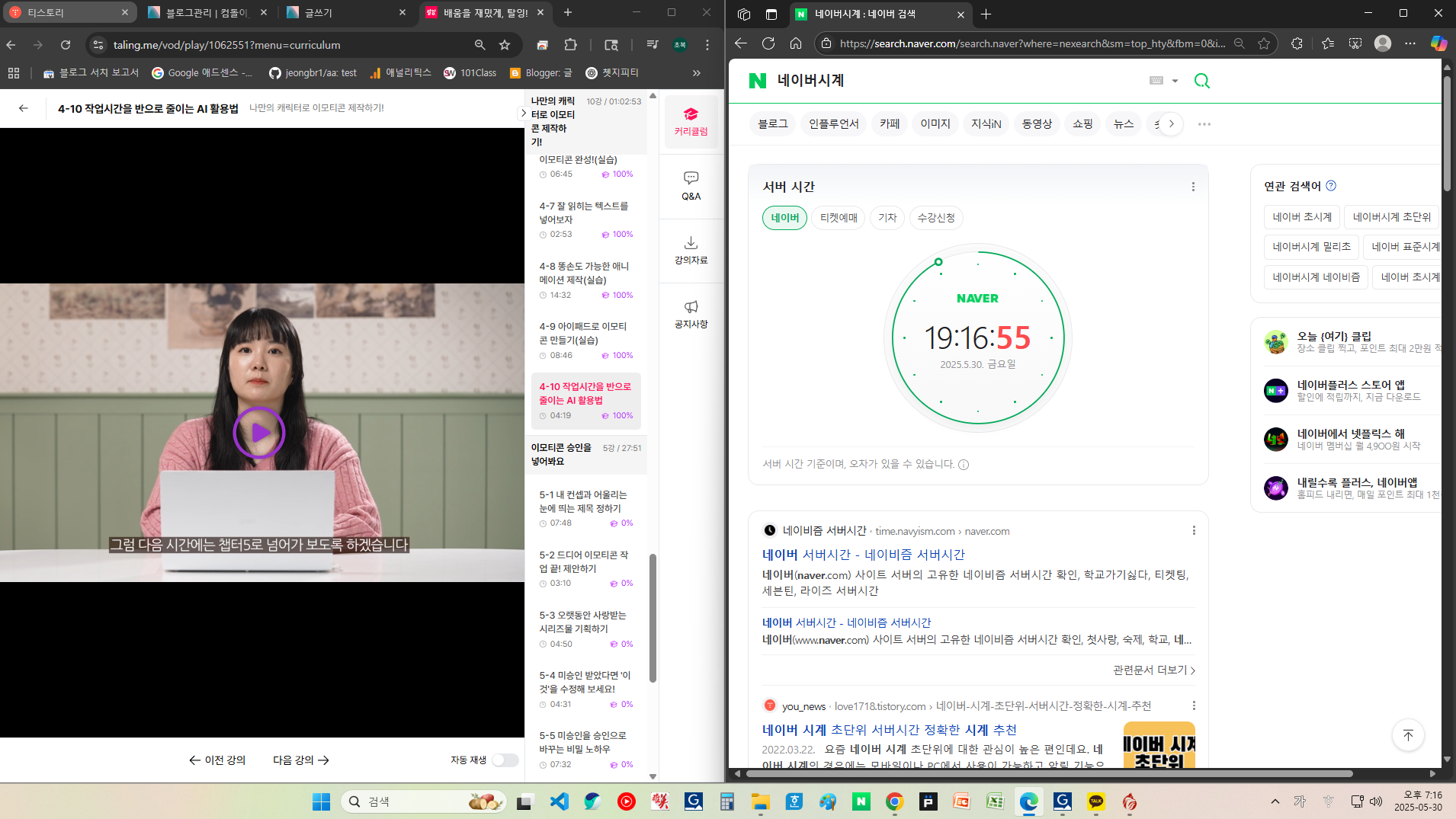Viewport: 1456px width, 819px height.
Task: Click Edge favorites star icon
Action: click(x=1264, y=43)
